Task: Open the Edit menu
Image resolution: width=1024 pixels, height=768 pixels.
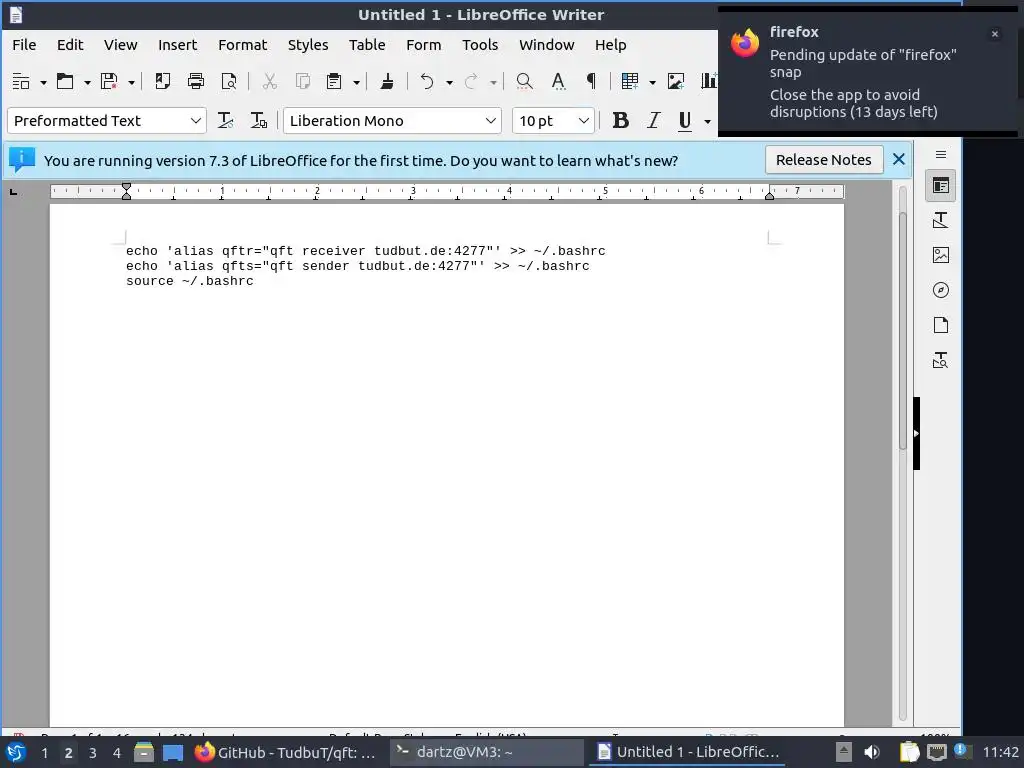Action: tap(70, 45)
